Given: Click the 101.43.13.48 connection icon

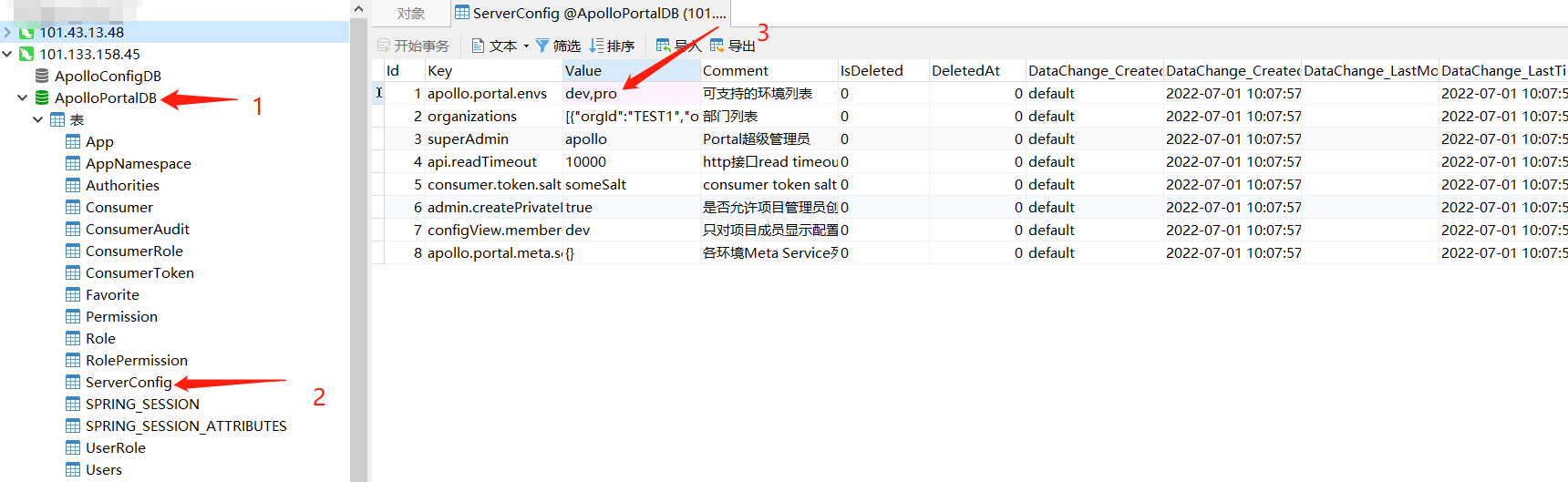Looking at the screenshot, I should (26, 32).
